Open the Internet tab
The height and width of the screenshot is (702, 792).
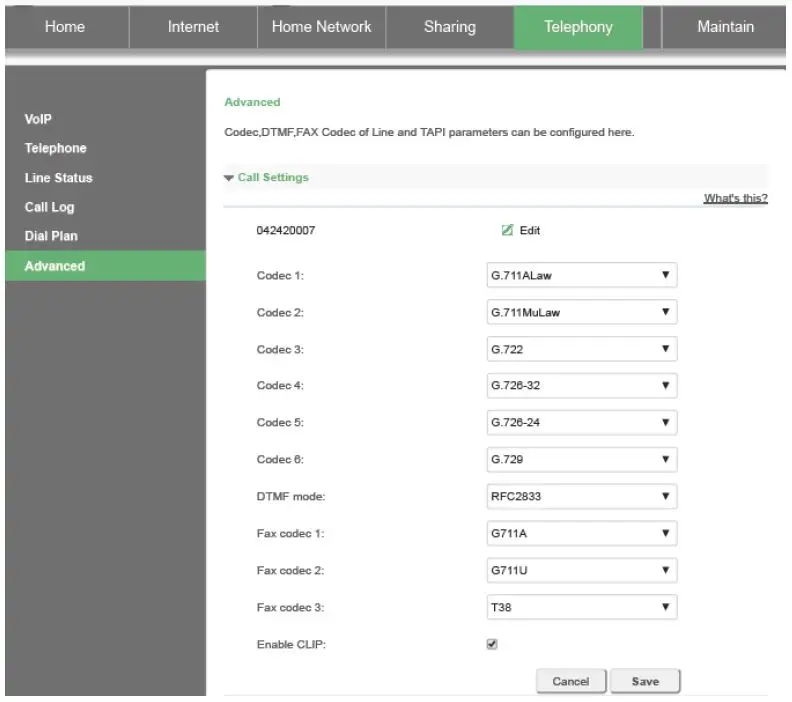pos(193,27)
